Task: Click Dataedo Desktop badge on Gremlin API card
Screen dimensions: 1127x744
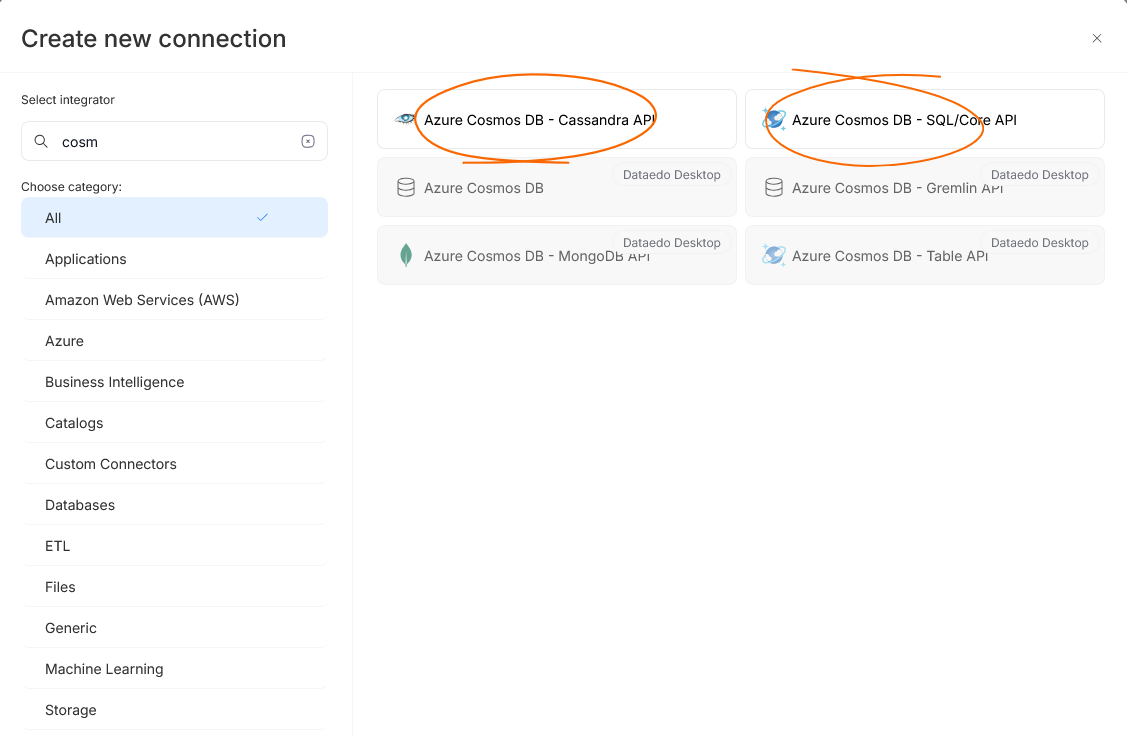Action: (1039, 175)
